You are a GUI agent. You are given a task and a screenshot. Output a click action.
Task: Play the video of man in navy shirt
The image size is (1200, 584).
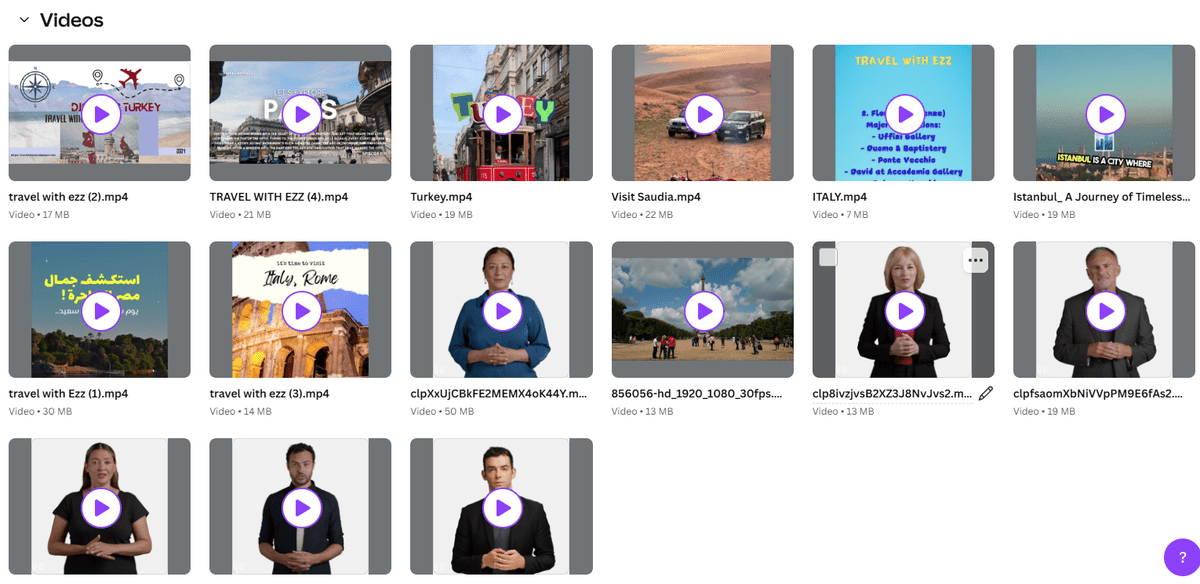[x=301, y=508]
